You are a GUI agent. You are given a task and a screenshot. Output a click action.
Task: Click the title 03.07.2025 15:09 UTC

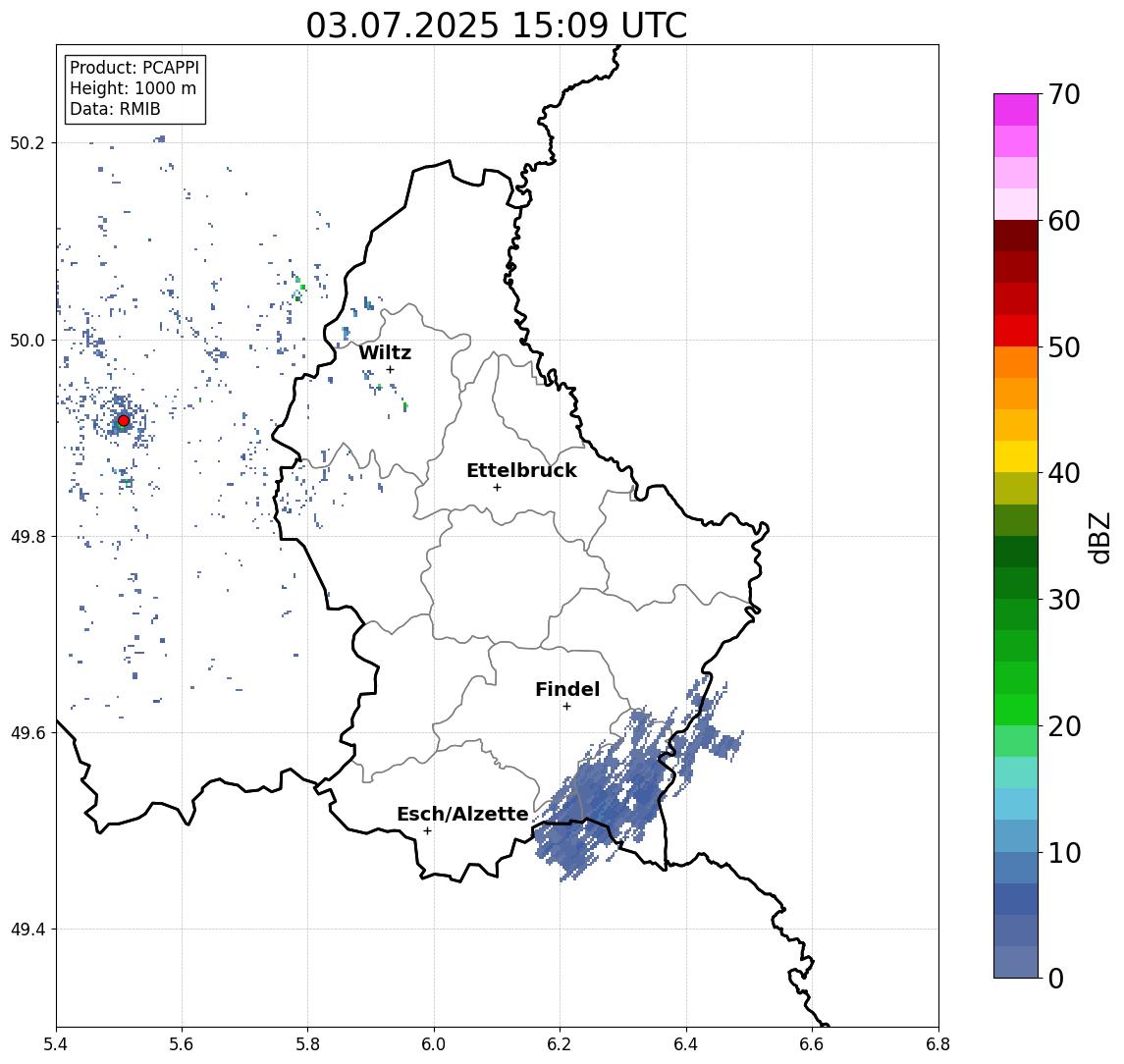pyautogui.click(x=497, y=26)
